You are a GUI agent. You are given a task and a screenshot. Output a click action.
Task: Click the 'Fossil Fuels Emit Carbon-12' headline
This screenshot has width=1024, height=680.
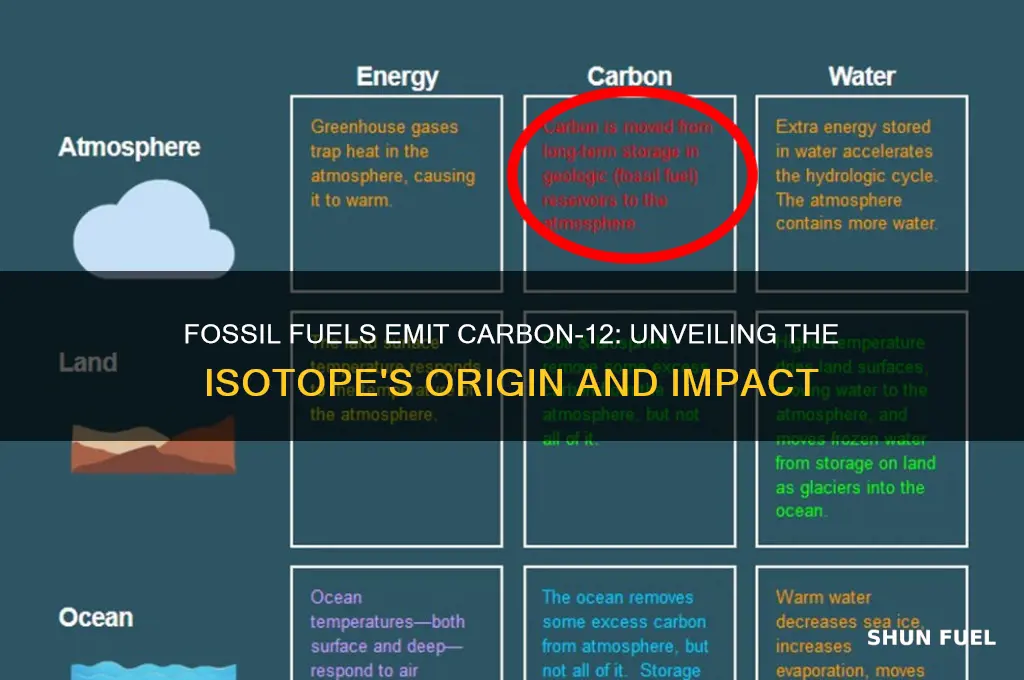point(511,334)
